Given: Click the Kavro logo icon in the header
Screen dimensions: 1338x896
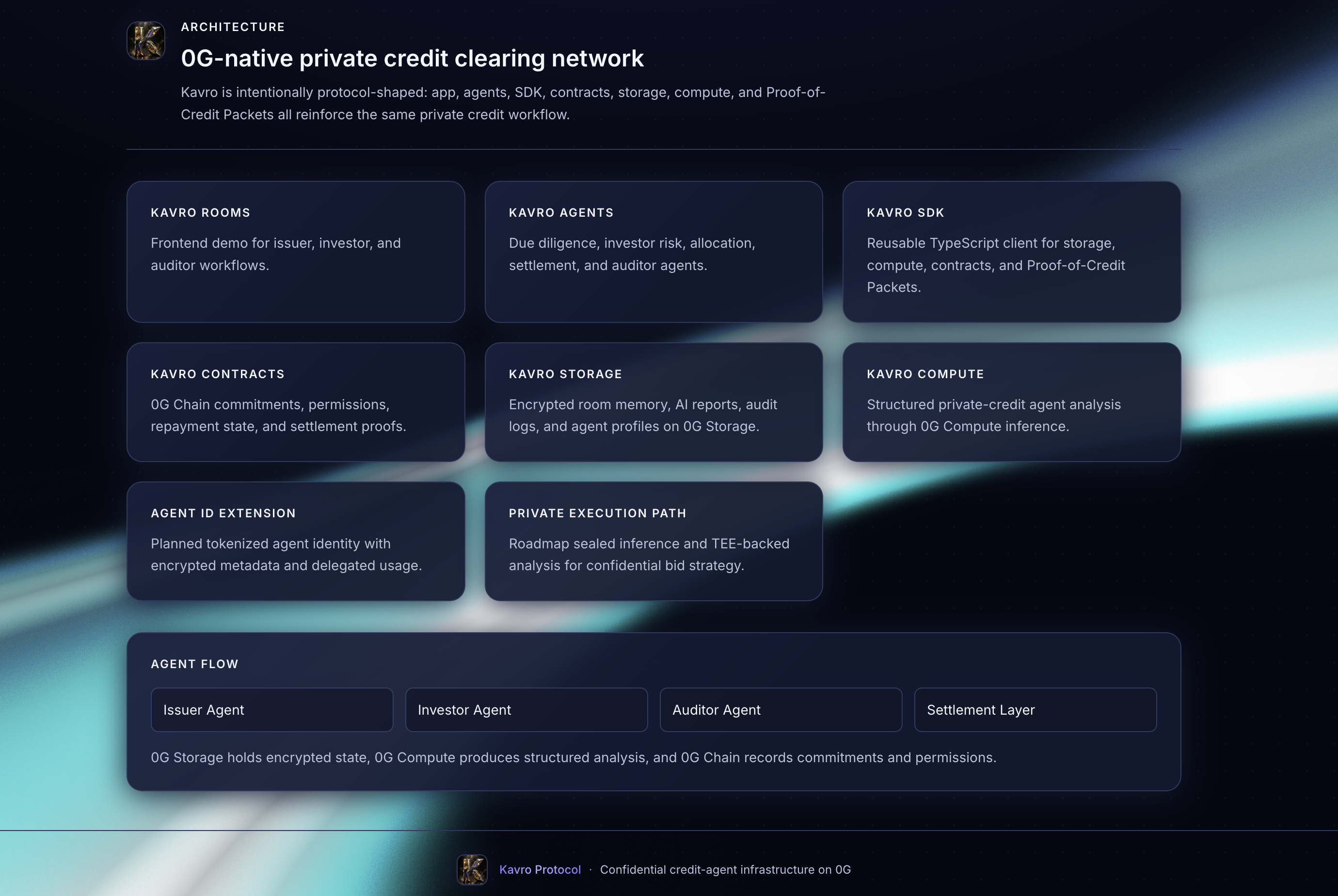Looking at the screenshot, I should tap(146, 41).
